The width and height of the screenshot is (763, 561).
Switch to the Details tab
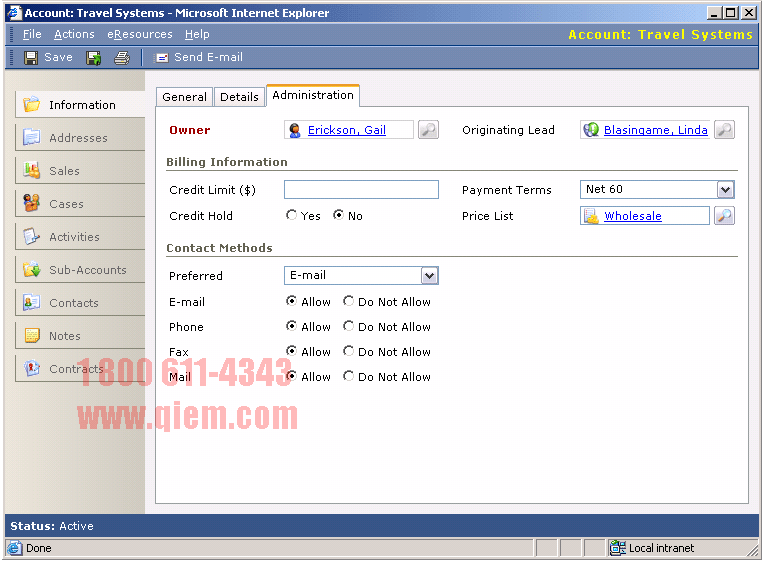(239, 97)
